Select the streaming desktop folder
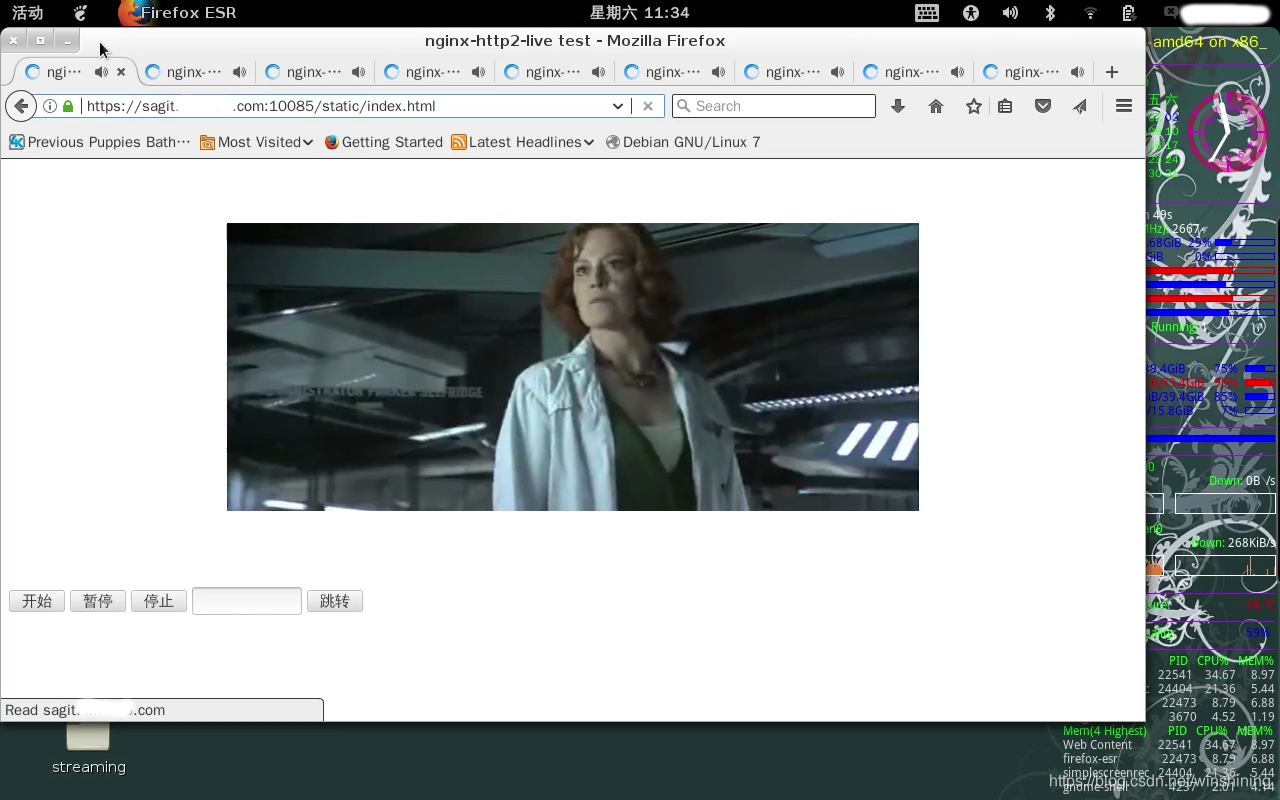This screenshot has width=1280, height=800. click(x=88, y=748)
